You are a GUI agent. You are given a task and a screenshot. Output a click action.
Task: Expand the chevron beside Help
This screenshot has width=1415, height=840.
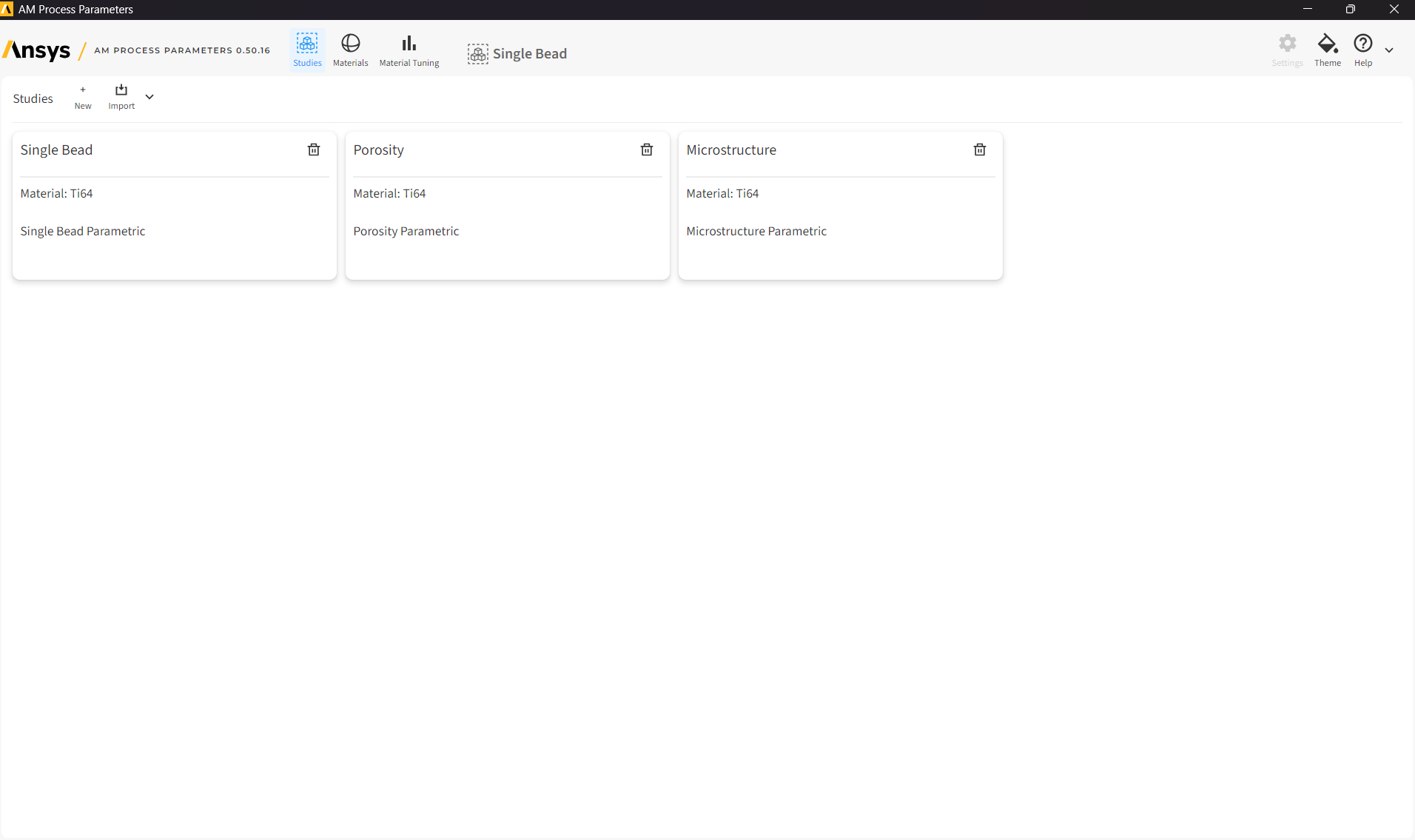pyautogui.click(x=1389, y=50)
